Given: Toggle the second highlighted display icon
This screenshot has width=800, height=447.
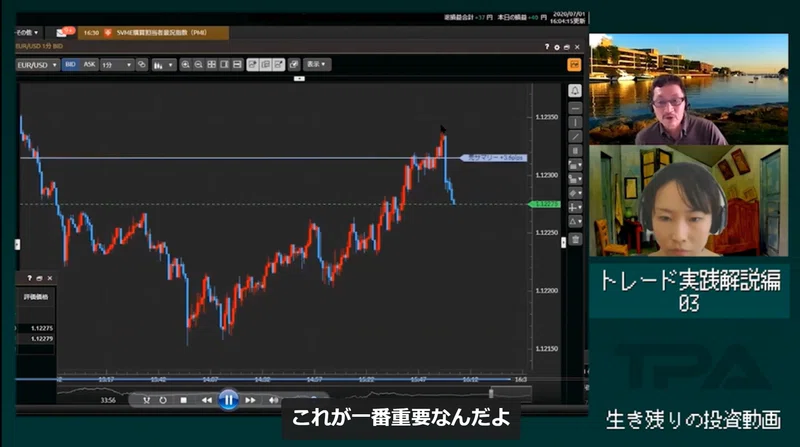Looking at the screenshot, I should tap(265, 64).
